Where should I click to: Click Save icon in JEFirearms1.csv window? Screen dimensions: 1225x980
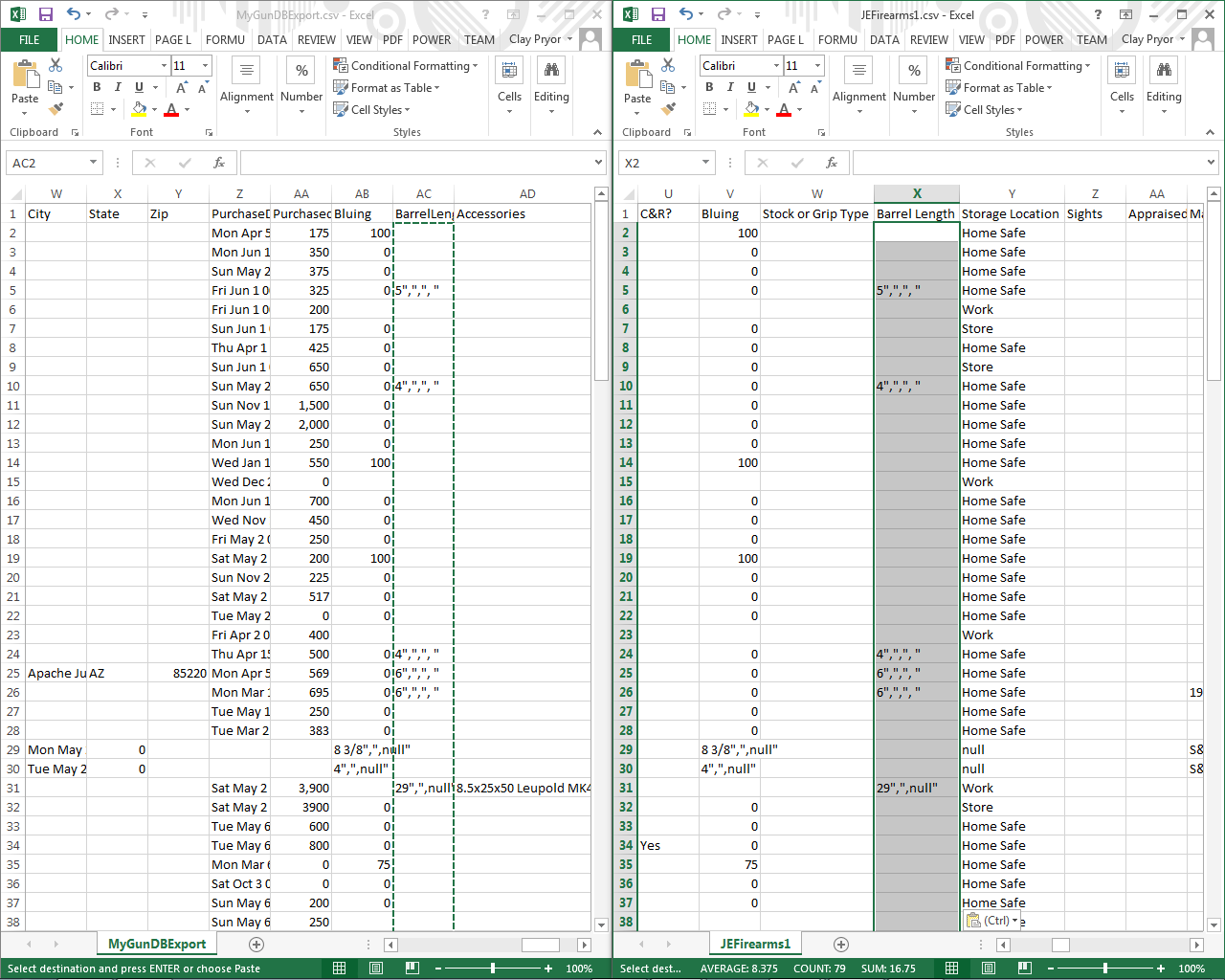(x=657, y=14)
